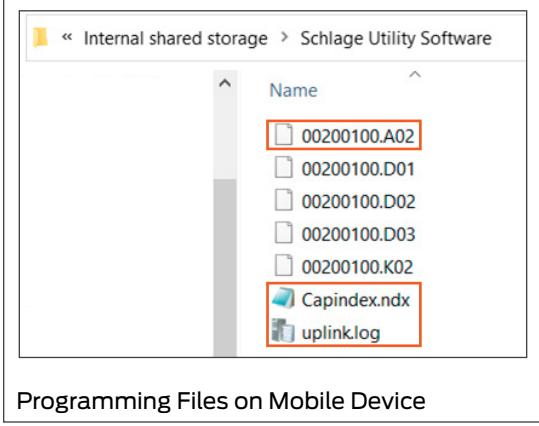Select the file name uplink.log
The height and width of the screenshot is (426, 539).
click(x=341, y=333)
